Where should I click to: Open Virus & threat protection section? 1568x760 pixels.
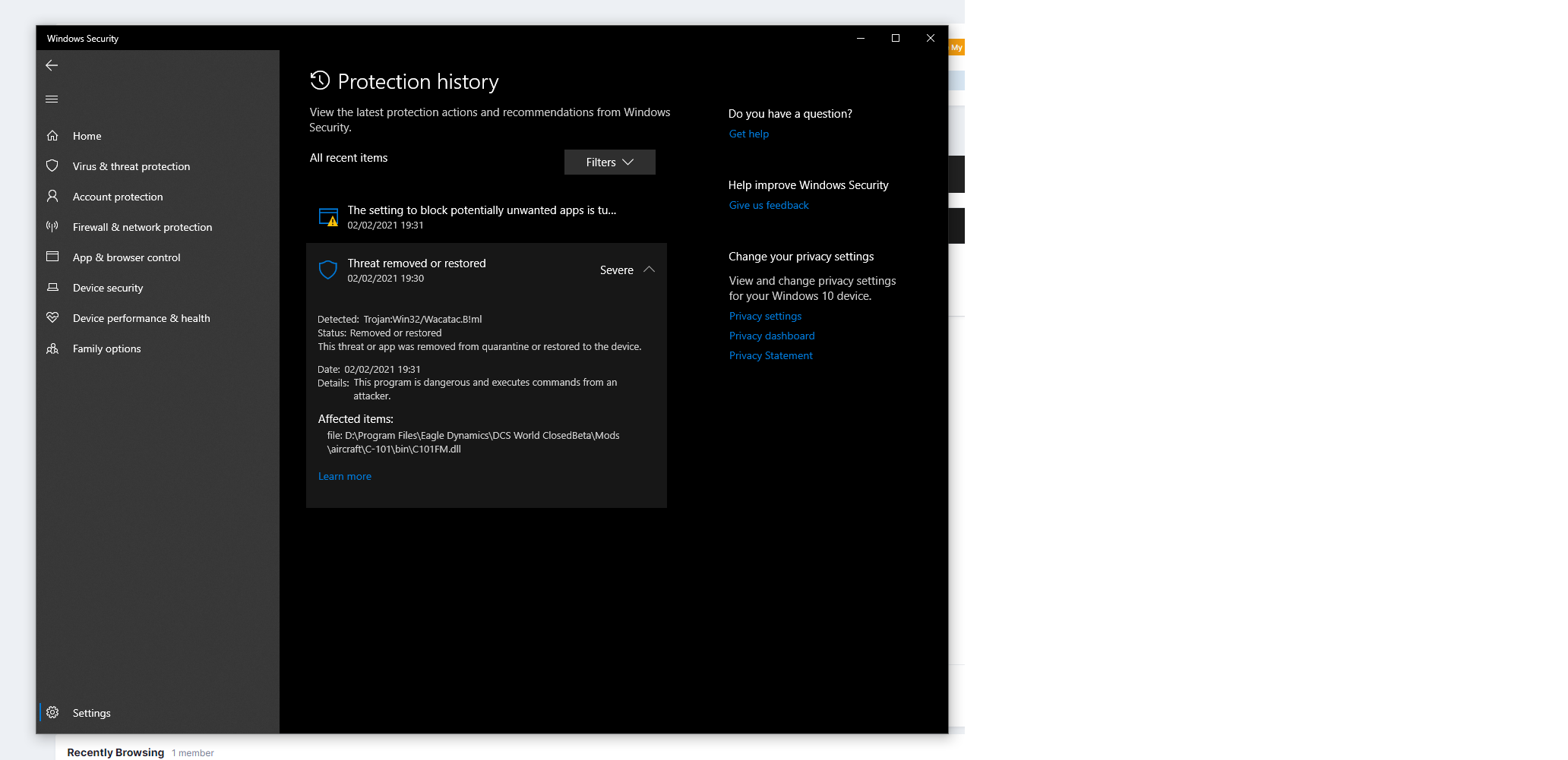[158, 166]
